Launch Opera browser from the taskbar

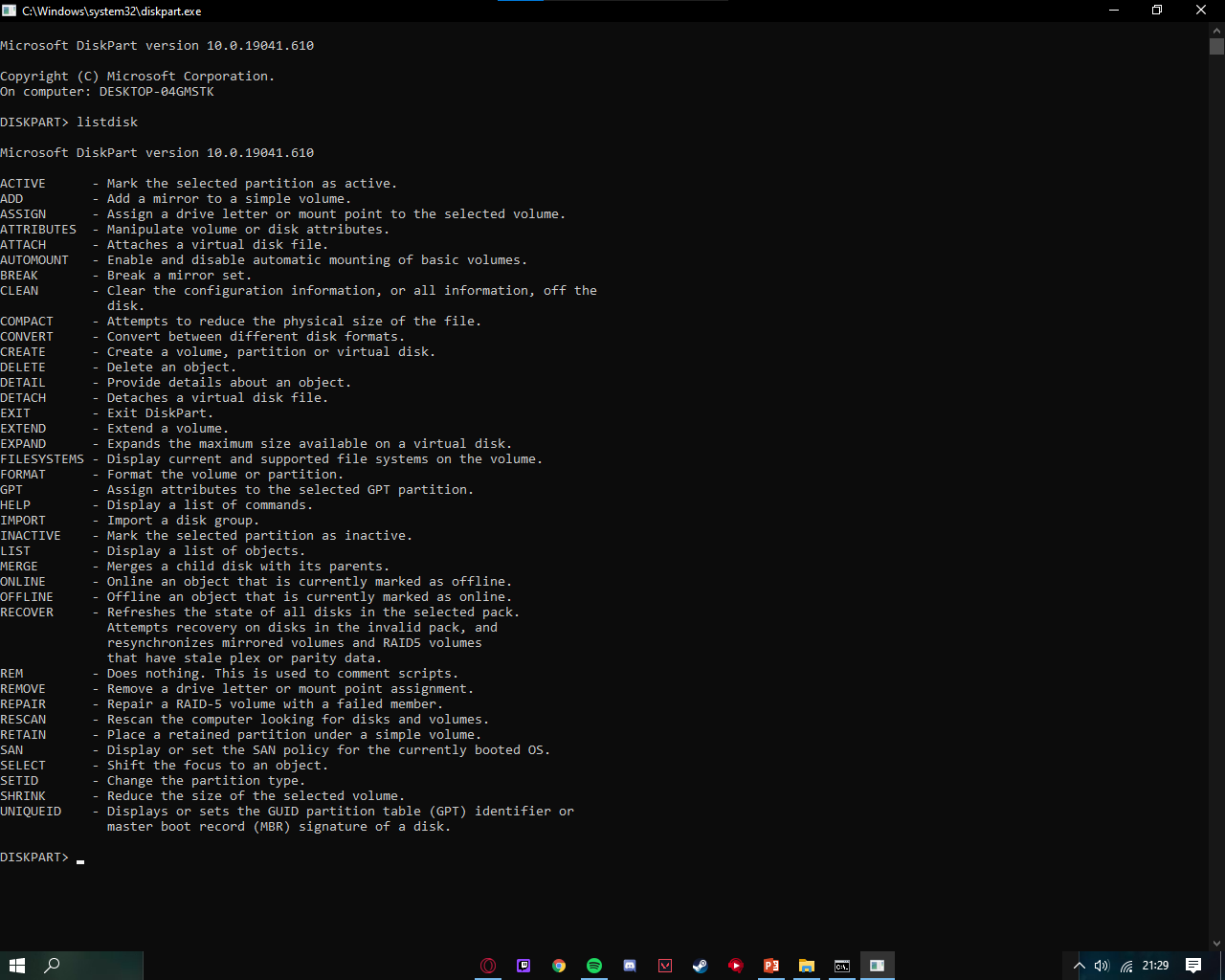(488, 966)
